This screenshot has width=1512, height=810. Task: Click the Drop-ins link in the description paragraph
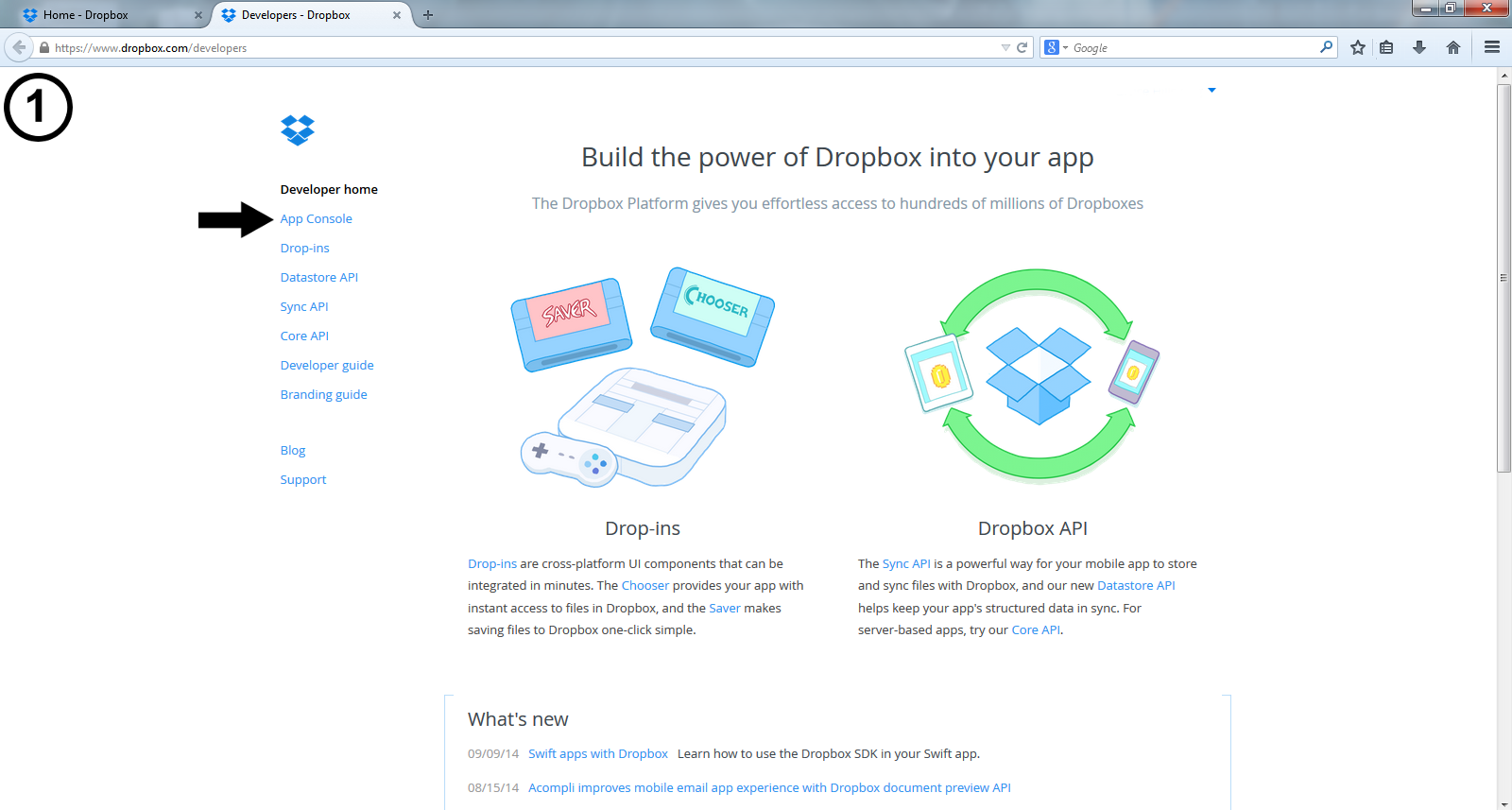click(492, 563)
